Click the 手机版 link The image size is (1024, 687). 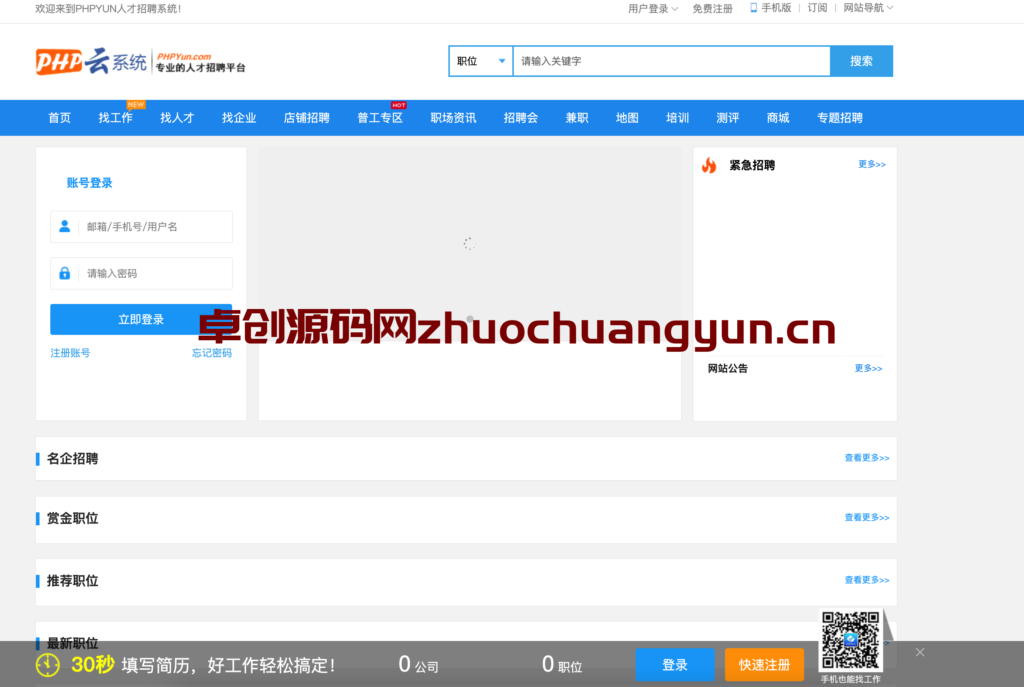coord(776,8)
